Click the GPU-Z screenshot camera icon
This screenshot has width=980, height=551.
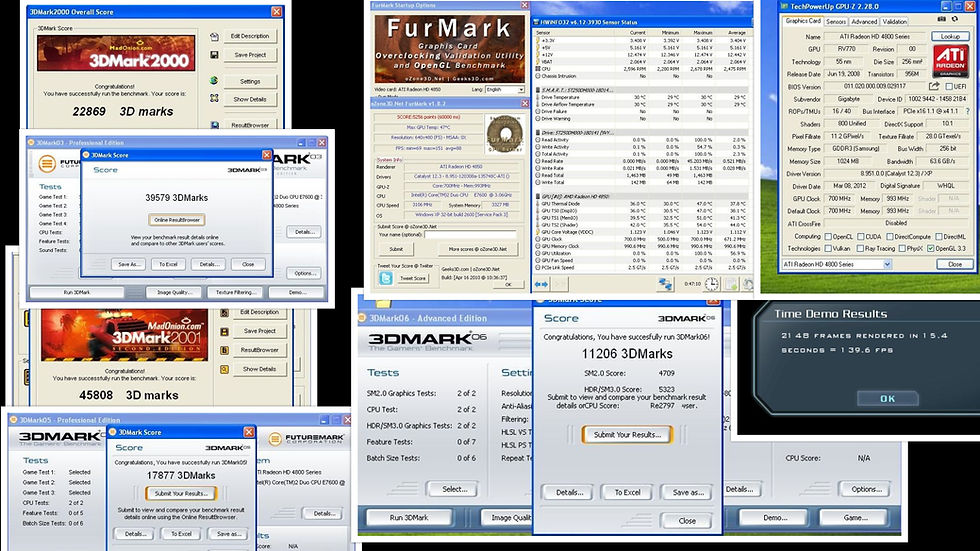pyautogui.click(x=942, y=19)
